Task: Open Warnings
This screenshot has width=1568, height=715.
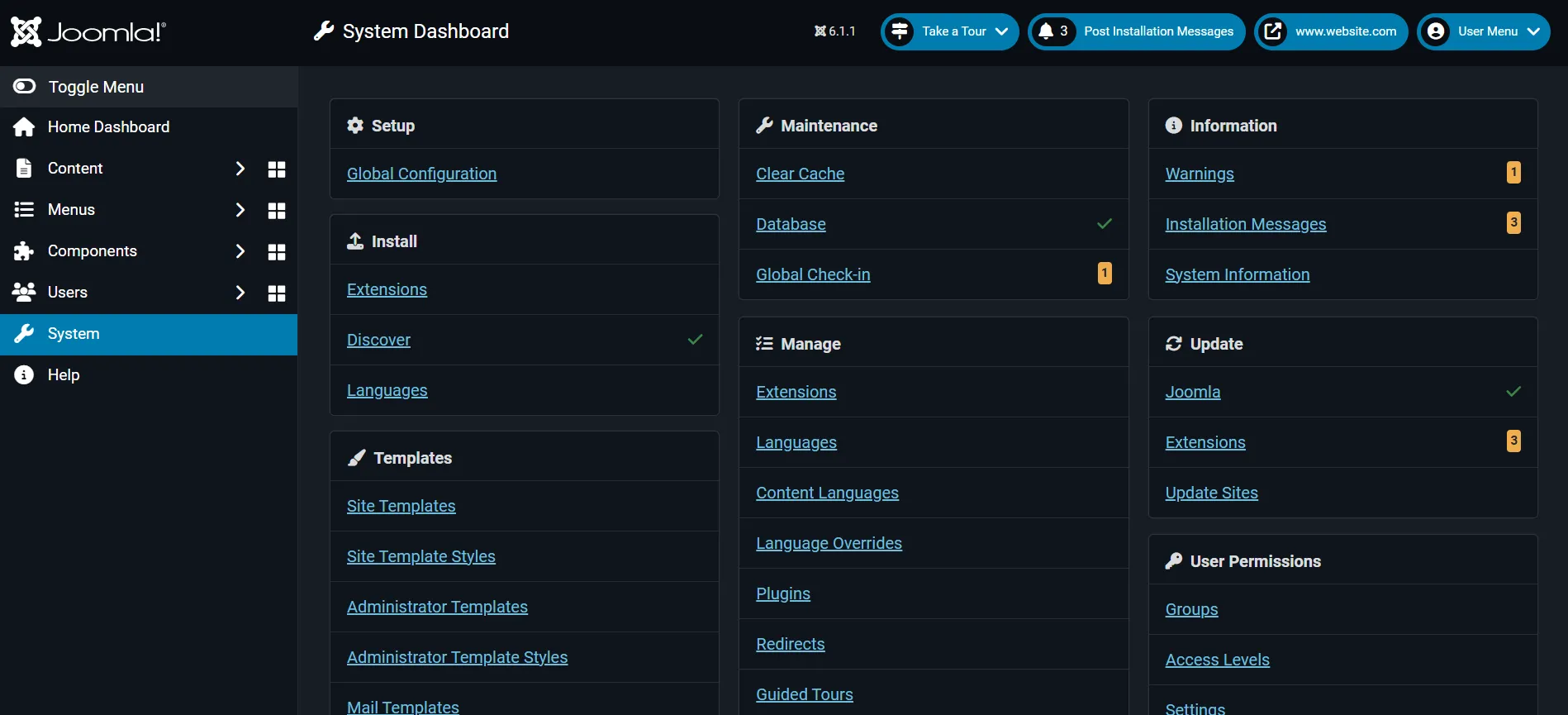Action: [1200, 174]
